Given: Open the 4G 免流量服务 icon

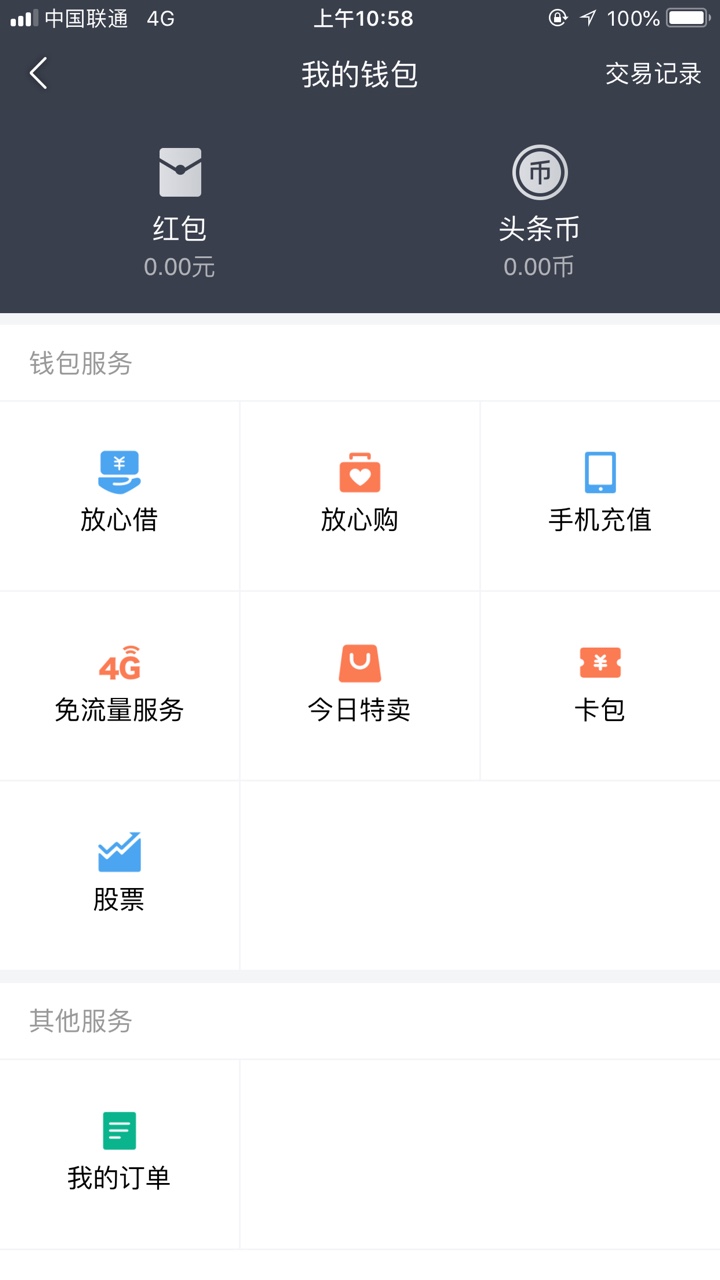Looking at the screenshot, I should tap(119, 663).
